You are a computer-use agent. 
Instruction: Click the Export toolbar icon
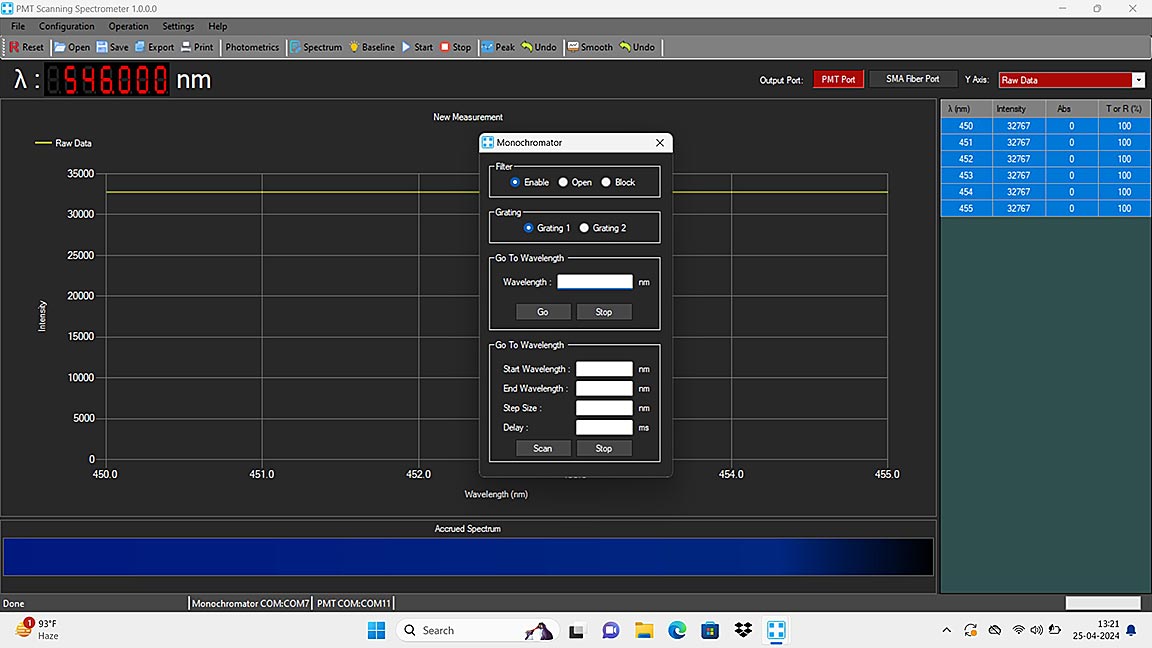(x=140, y=47)
